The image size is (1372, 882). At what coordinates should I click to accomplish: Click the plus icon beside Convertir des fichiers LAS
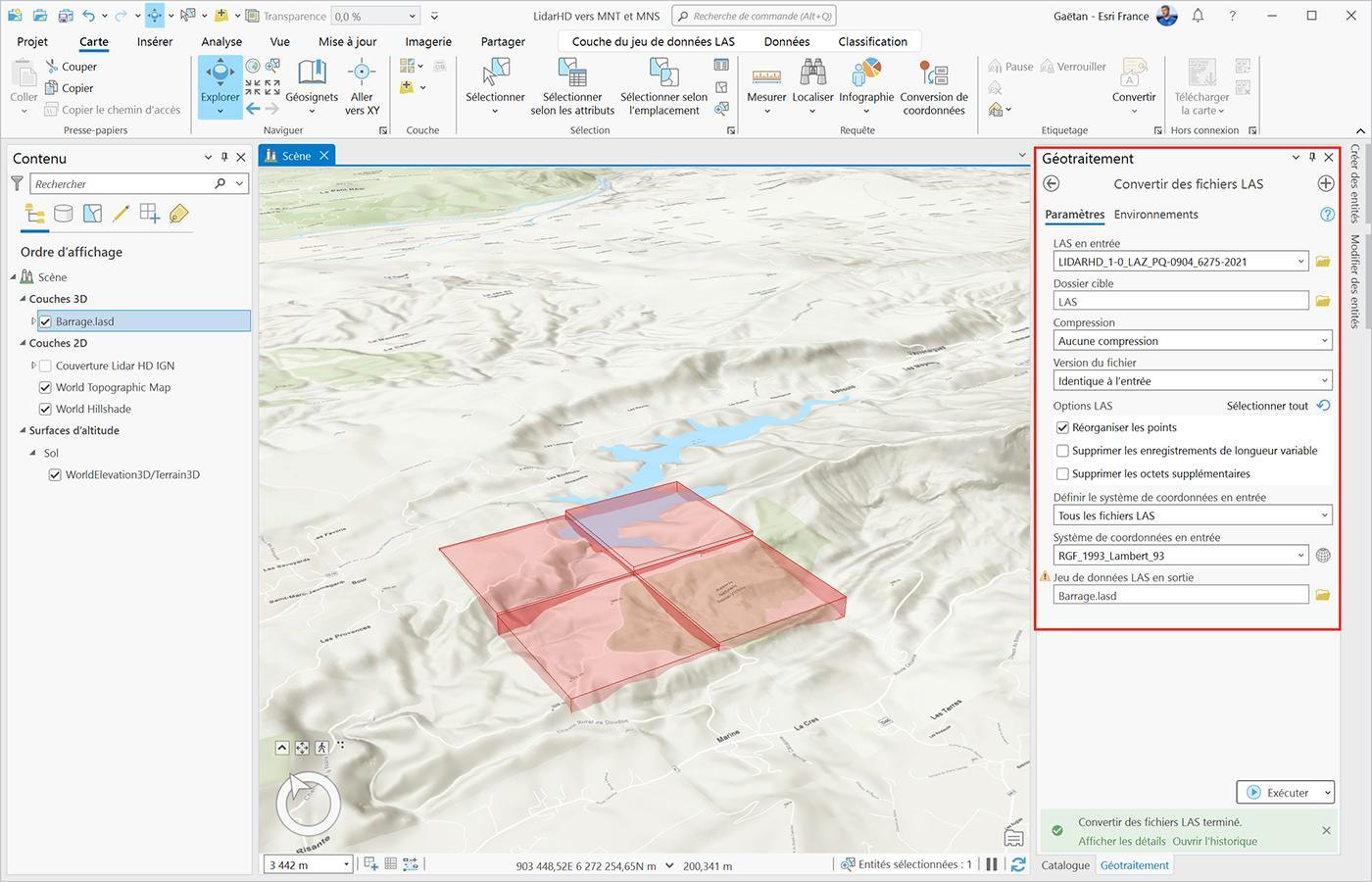pos(1326,183)
